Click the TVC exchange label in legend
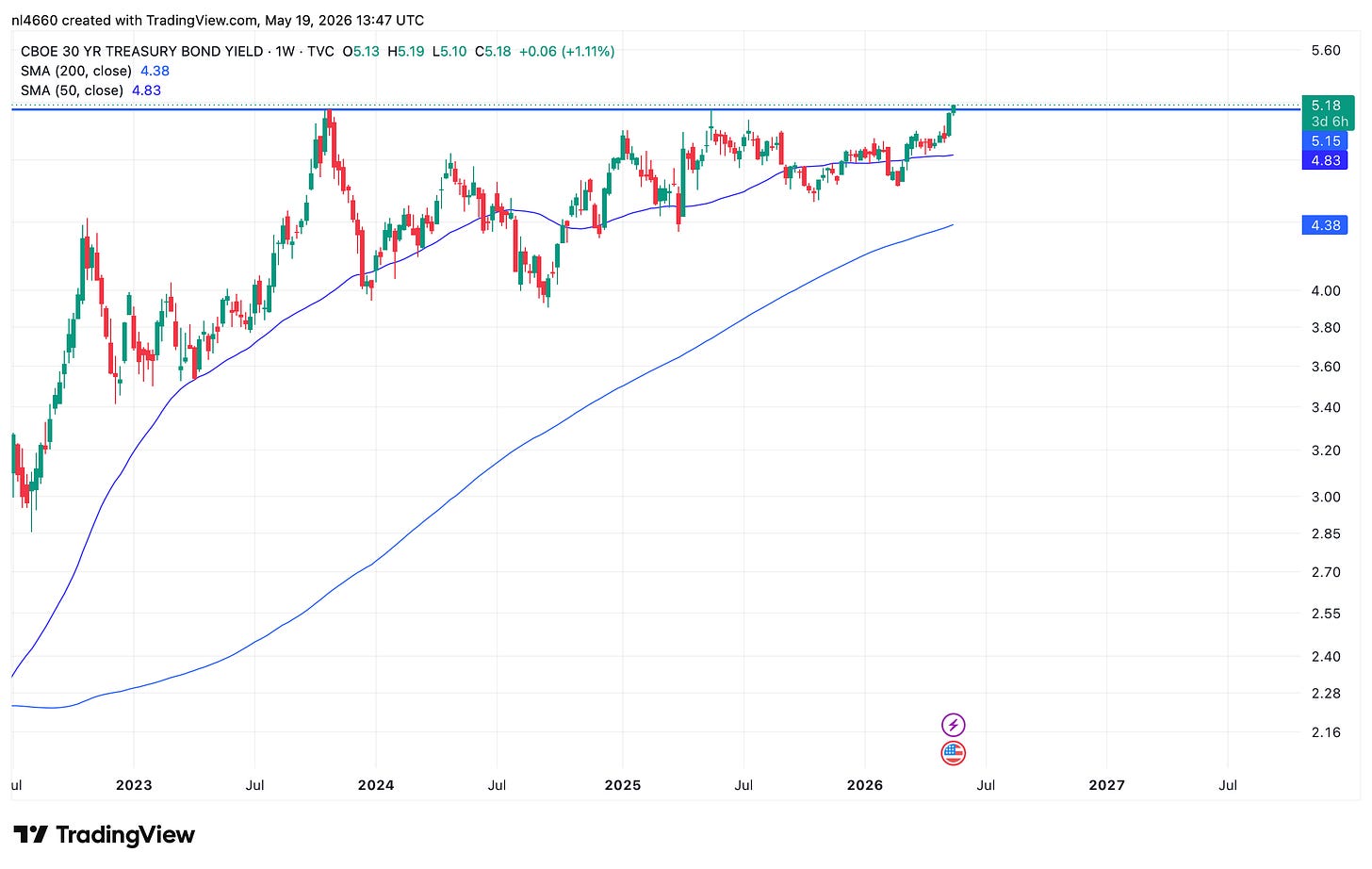Image resolution: width=1372 pixels, height=869 pixels. click(x=320, y=51)
